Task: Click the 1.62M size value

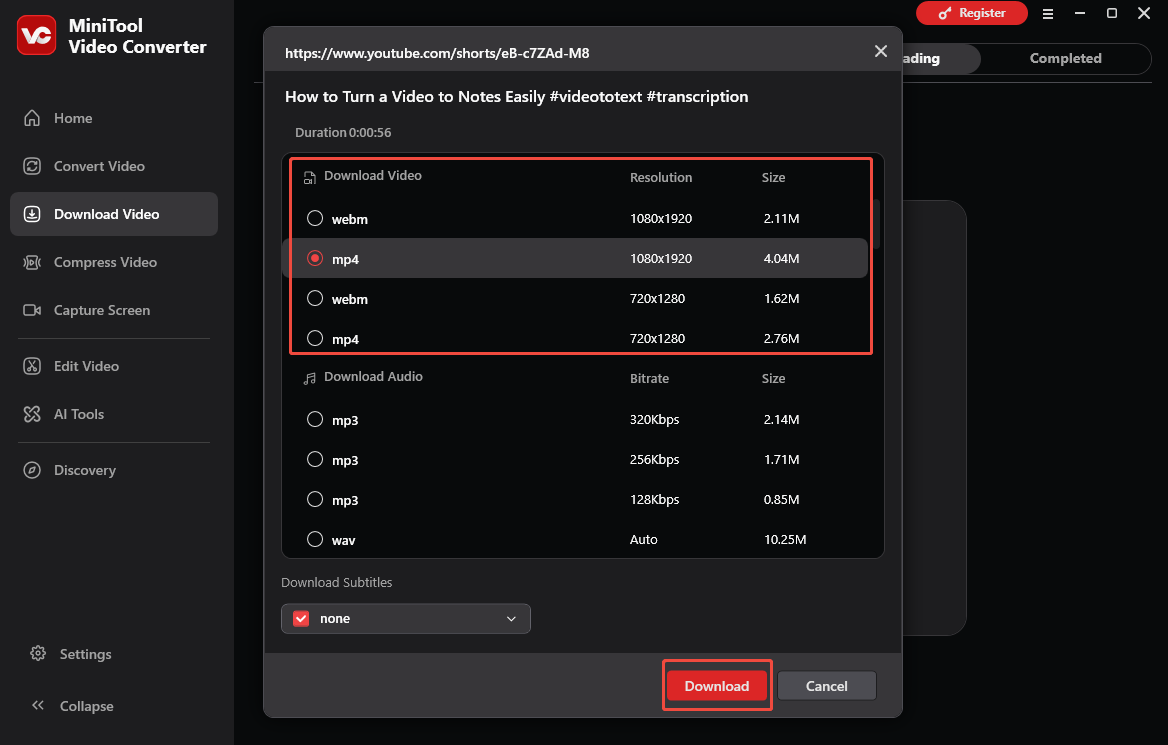Action: 781,298
